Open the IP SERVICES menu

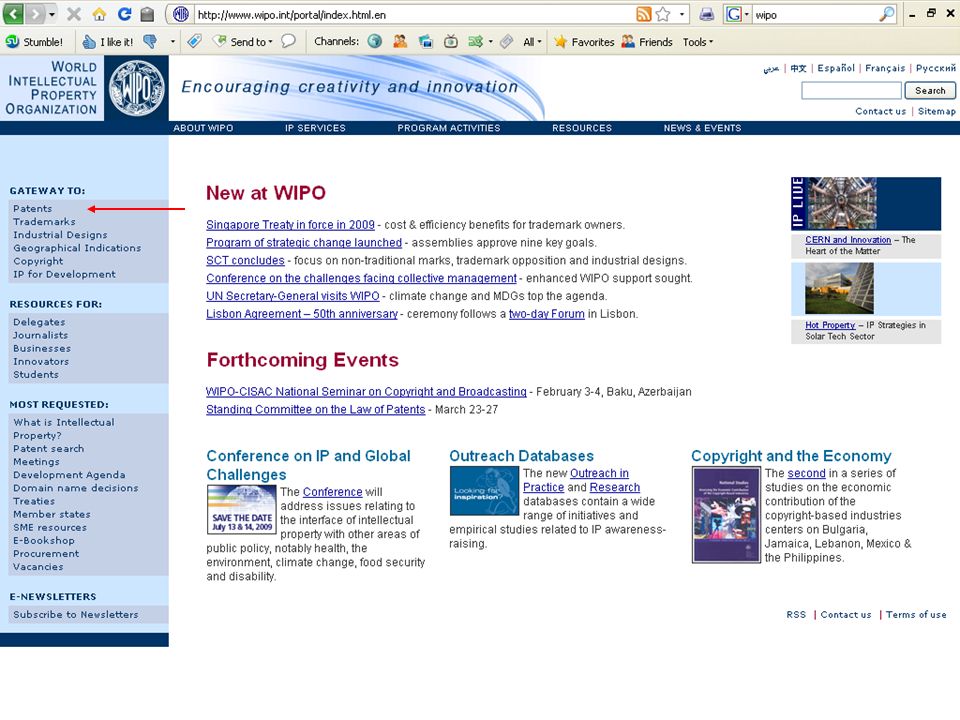coord(315,128)
